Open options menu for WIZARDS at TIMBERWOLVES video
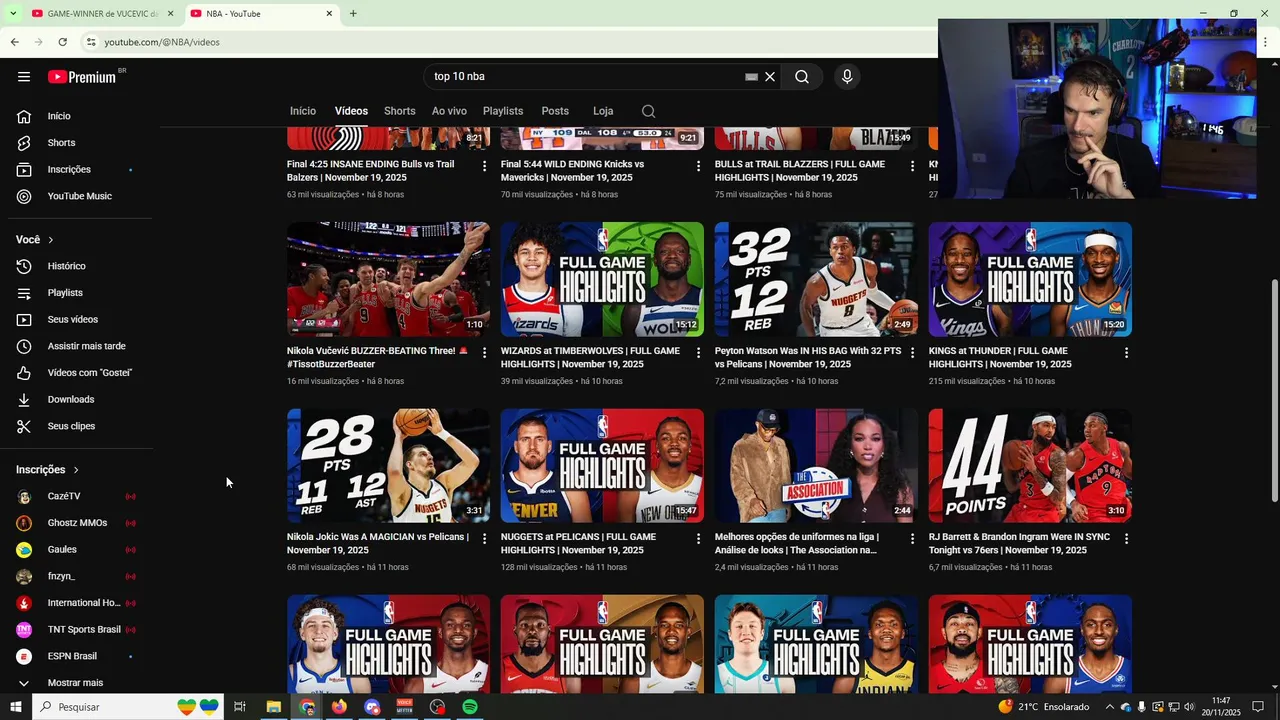 point(699,353)
